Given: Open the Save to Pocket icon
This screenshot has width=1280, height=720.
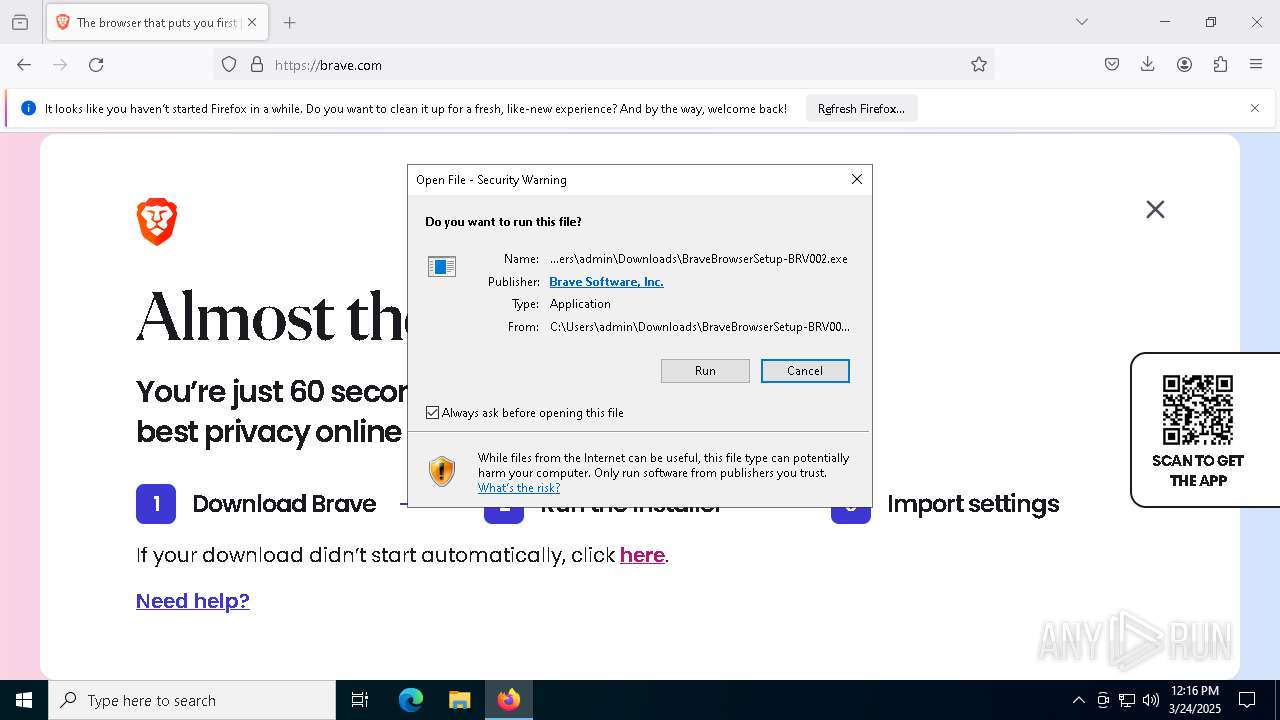Looking at the screenshot, I should 1112,65.
